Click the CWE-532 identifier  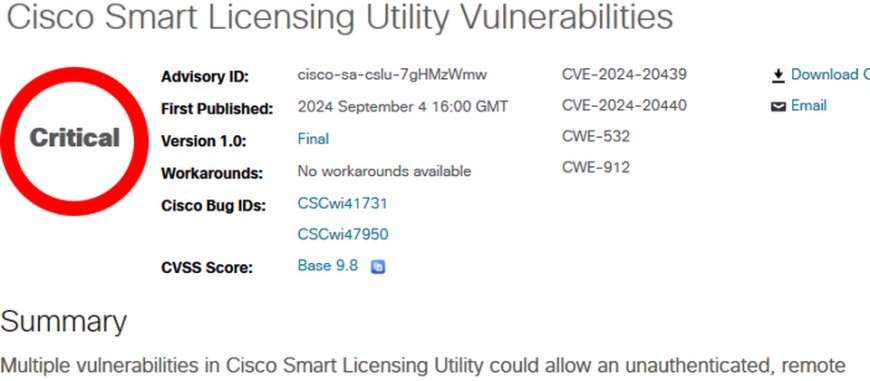(x=596, y=136)
